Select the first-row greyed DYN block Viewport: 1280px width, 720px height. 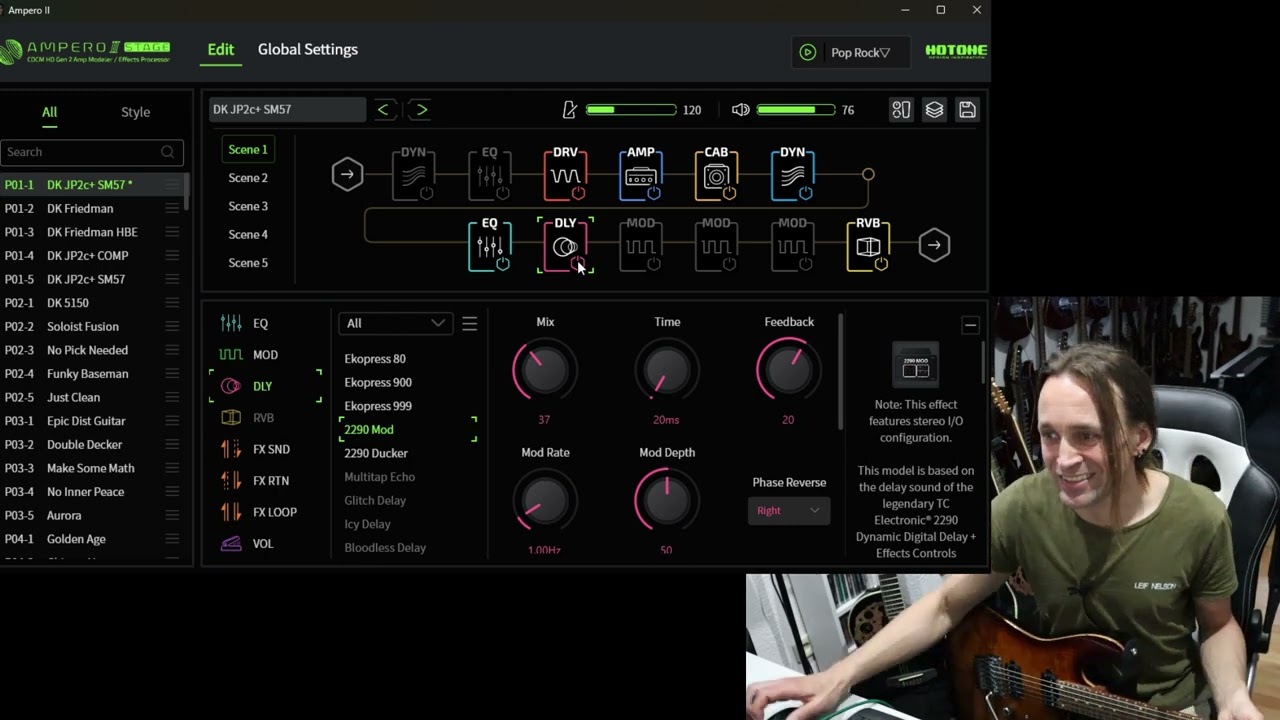click(x=413, y=174)
